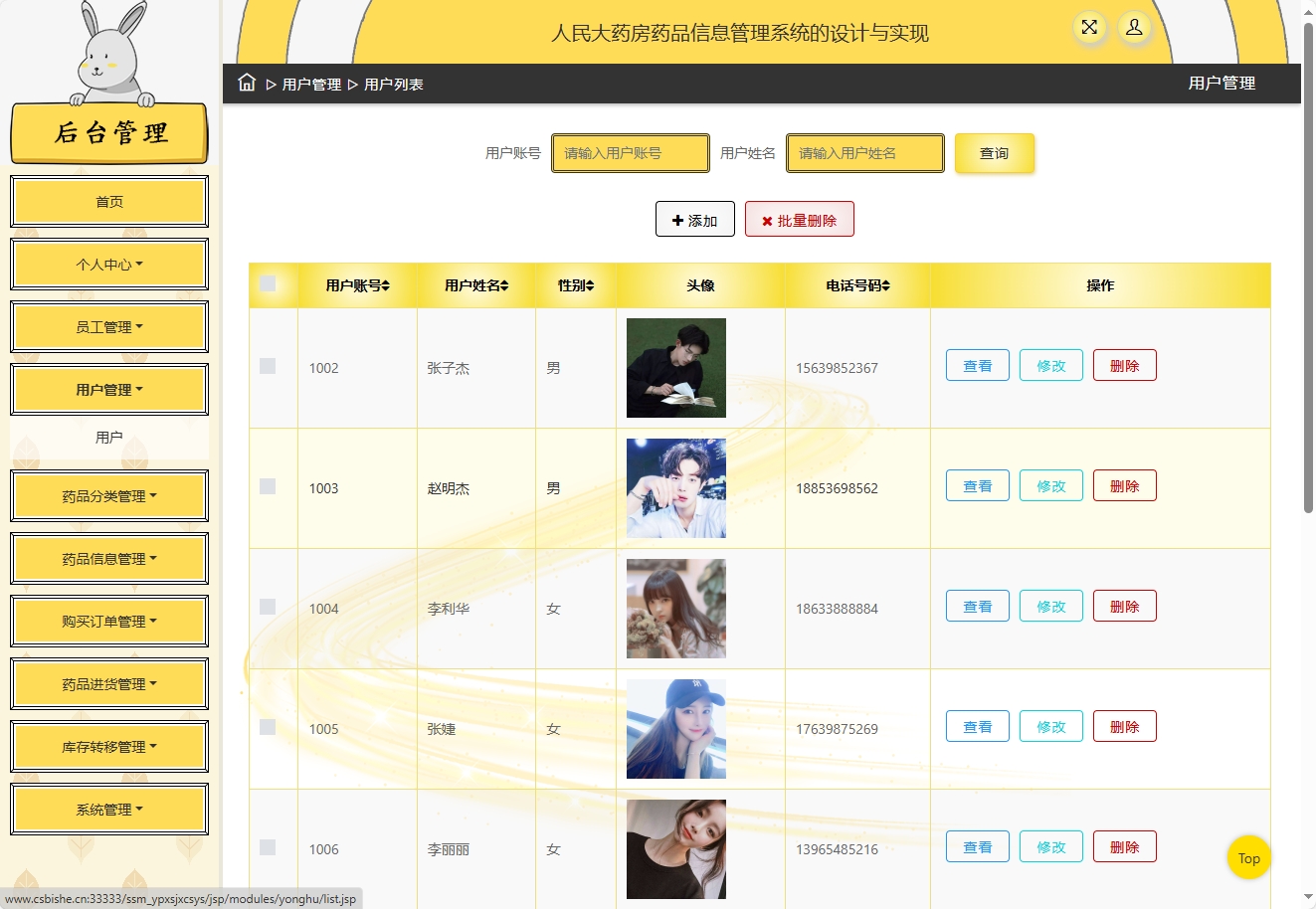Viewport: 1316px width, 909px height.
Task: Click the yellow Top back-to-top button
Action: (1249, 858)
